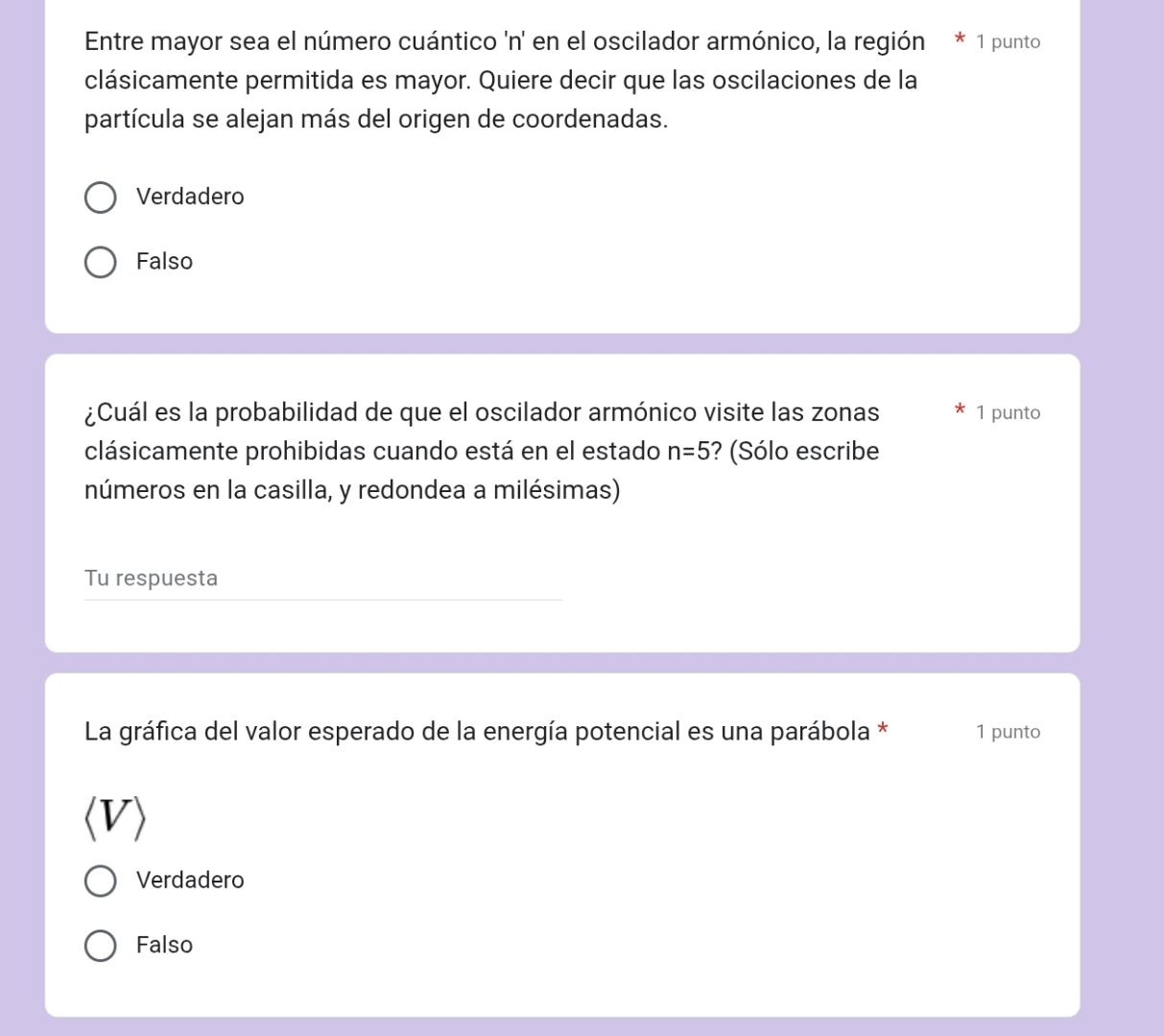Click the "Verdadero" label text in first question
This screenshot has height=1036, width=1164.
(x=189, y=197)
